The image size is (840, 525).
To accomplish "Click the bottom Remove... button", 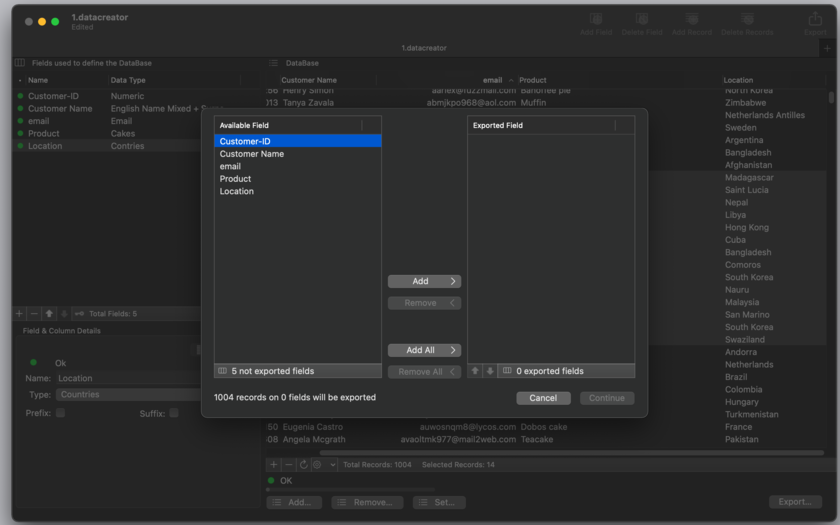I will [x=367, y=502].
